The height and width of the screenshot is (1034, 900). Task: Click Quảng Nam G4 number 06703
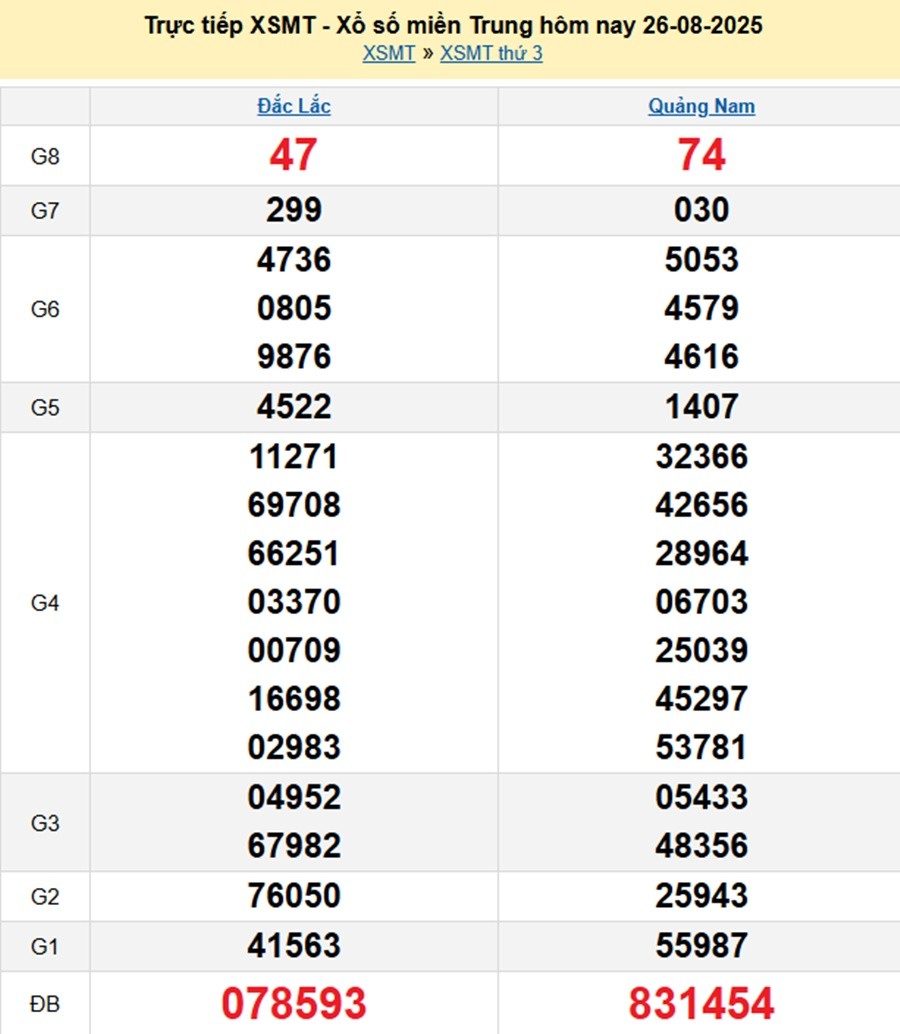701,602
